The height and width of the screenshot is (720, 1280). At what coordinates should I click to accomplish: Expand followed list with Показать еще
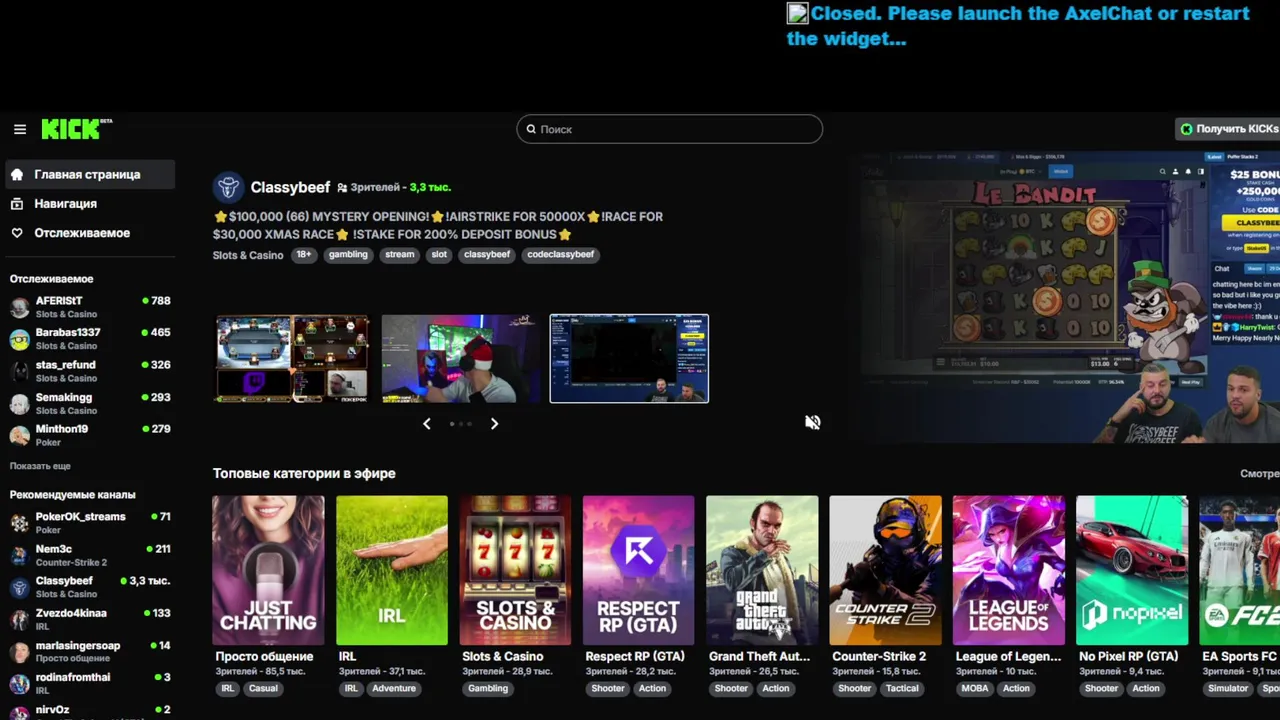[40, 466]
